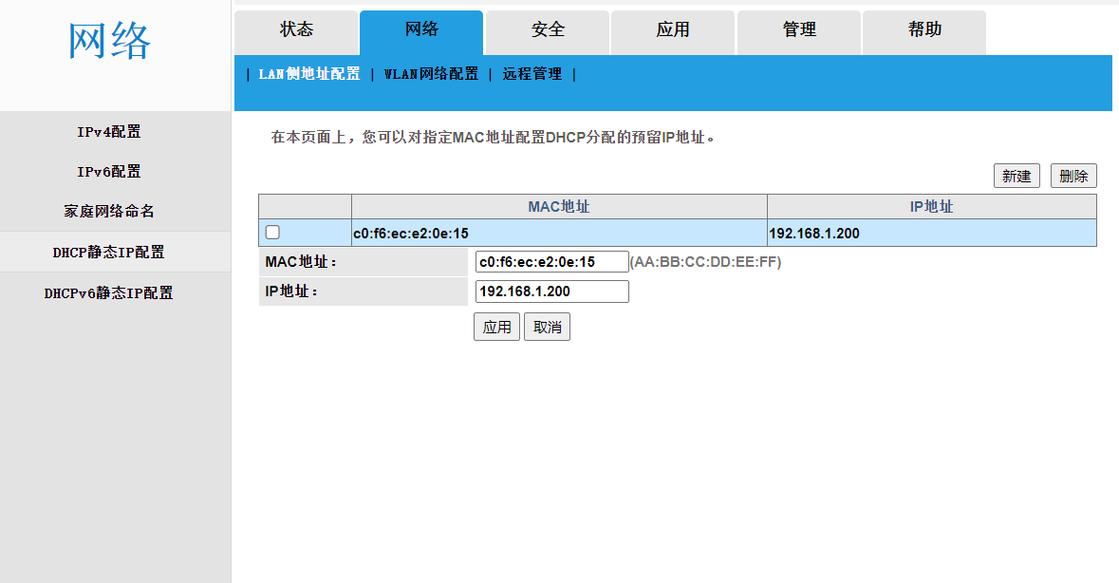Select IPv6配置 in the sidebar

(x=110, y=171)
